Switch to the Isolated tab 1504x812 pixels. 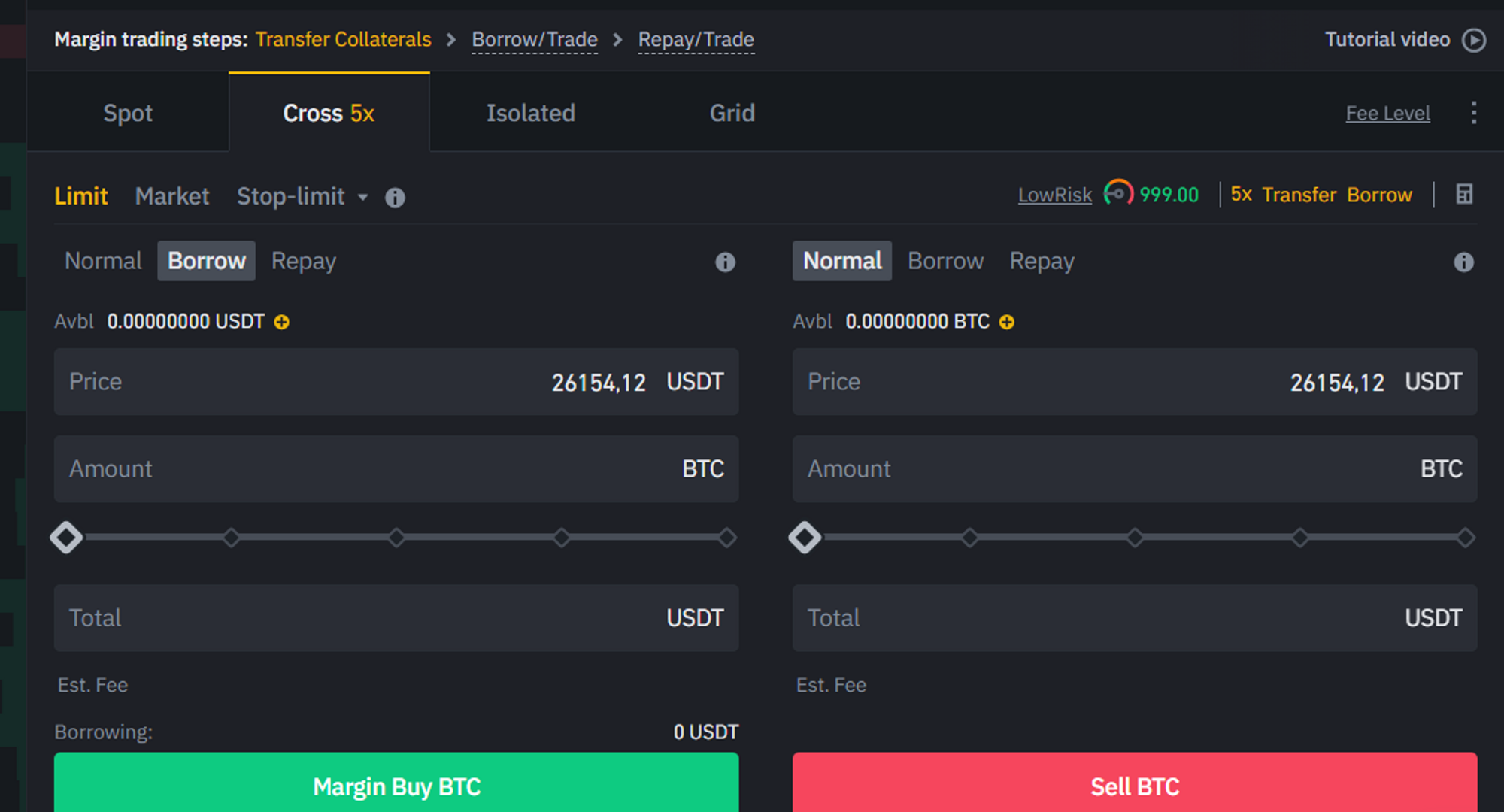coord(530,113)
